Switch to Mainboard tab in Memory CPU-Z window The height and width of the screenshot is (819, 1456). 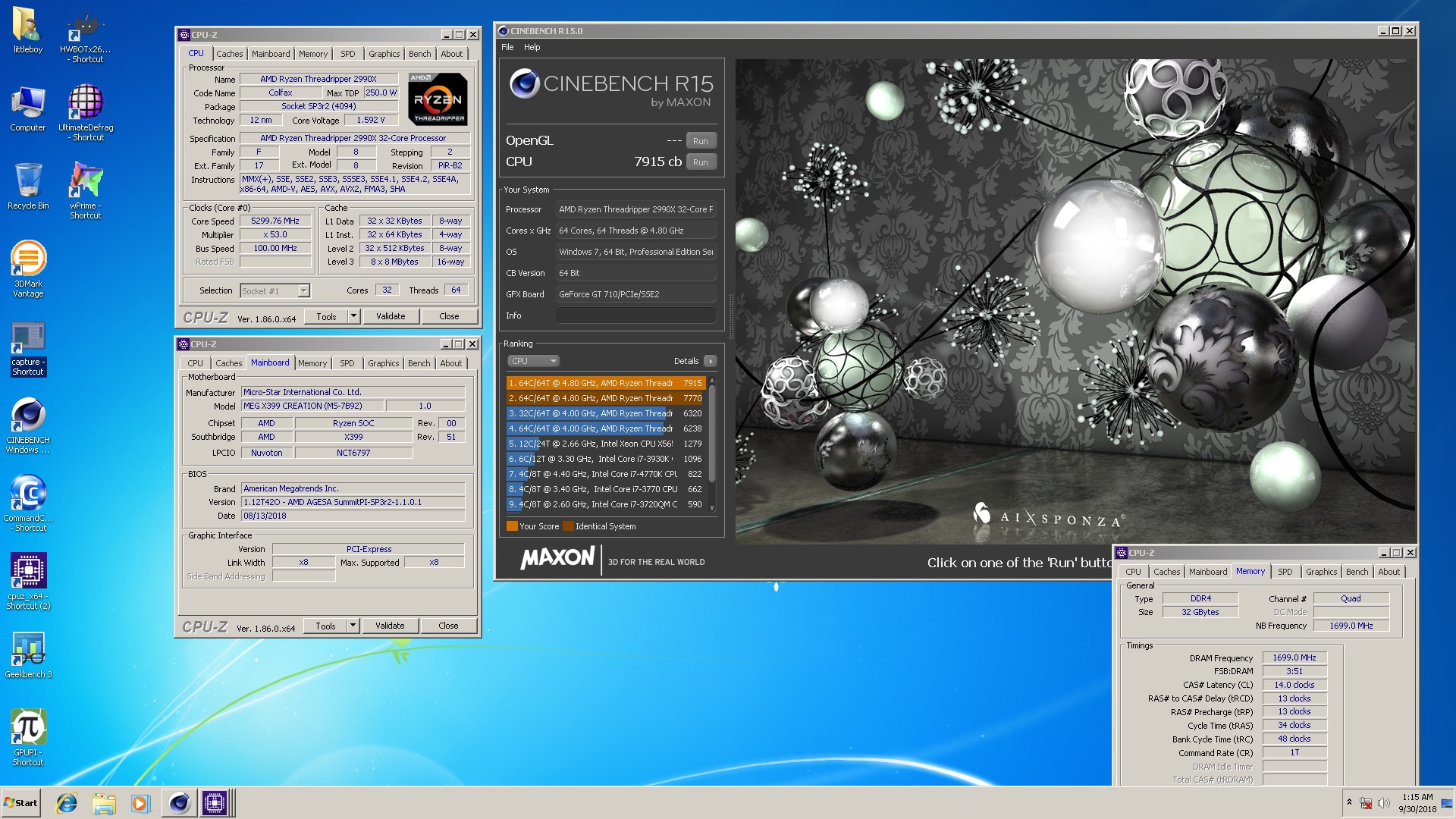[1207, 572]
